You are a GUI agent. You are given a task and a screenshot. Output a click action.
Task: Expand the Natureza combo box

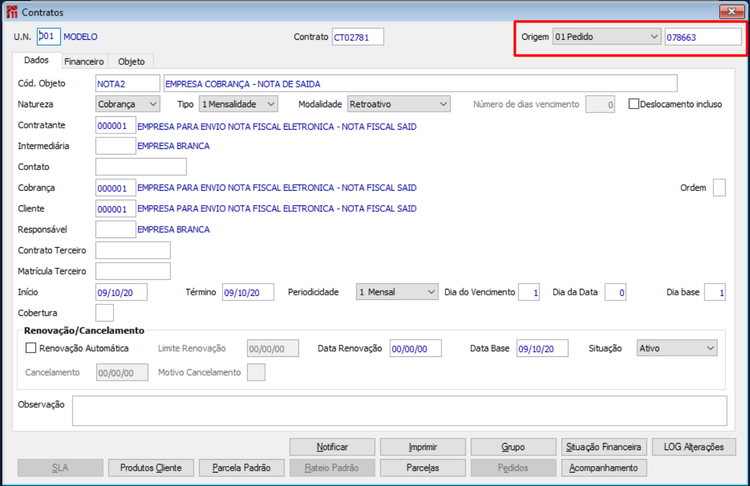coord(127,104)
